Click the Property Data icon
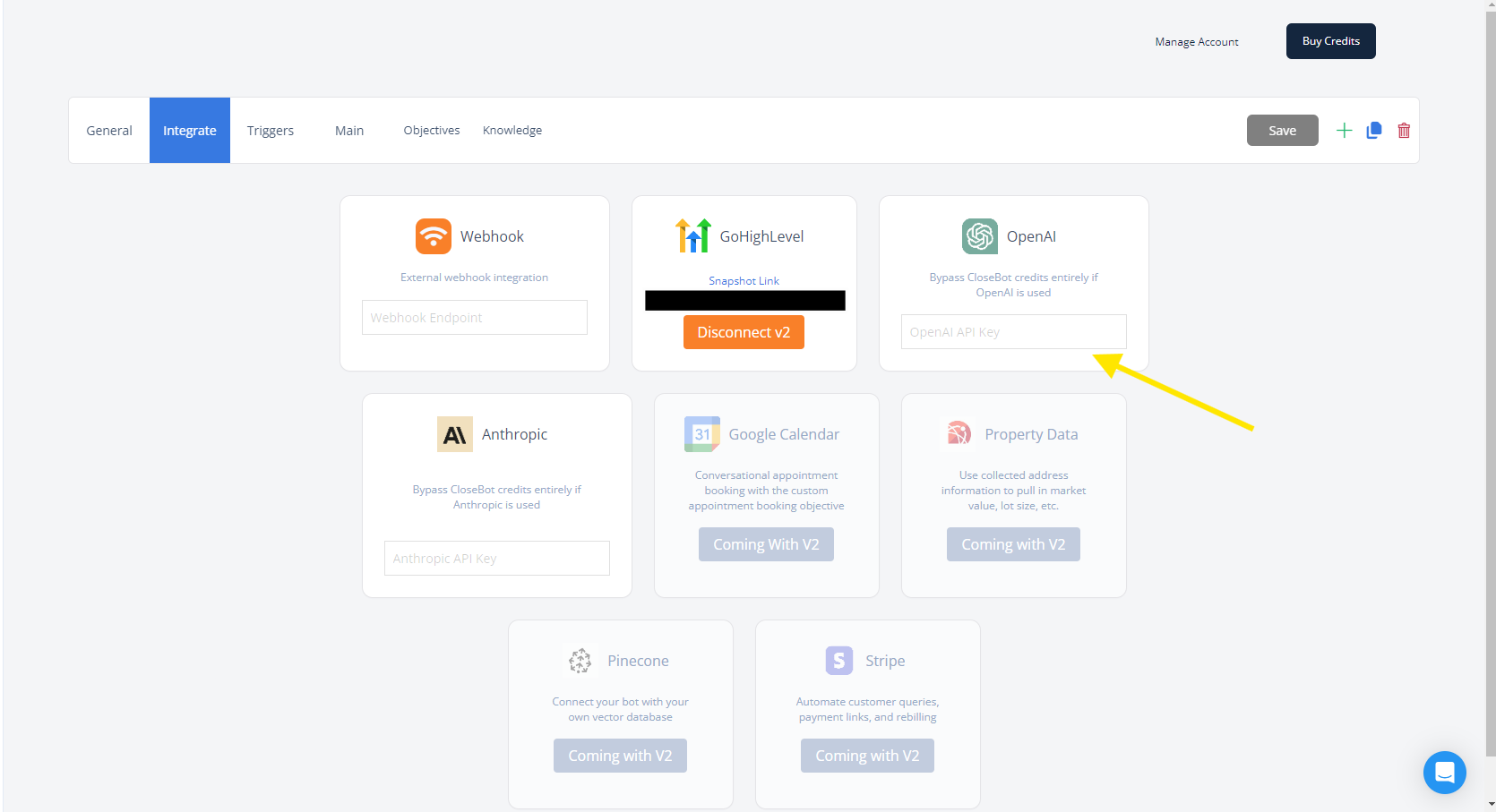Viewport: 1496px width, 812px height. coord(959,434)
